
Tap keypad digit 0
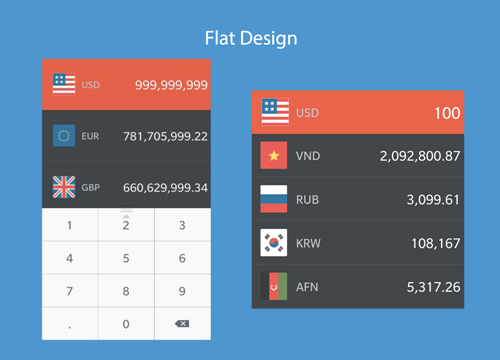pyautogui.click(x=126, y=324)
